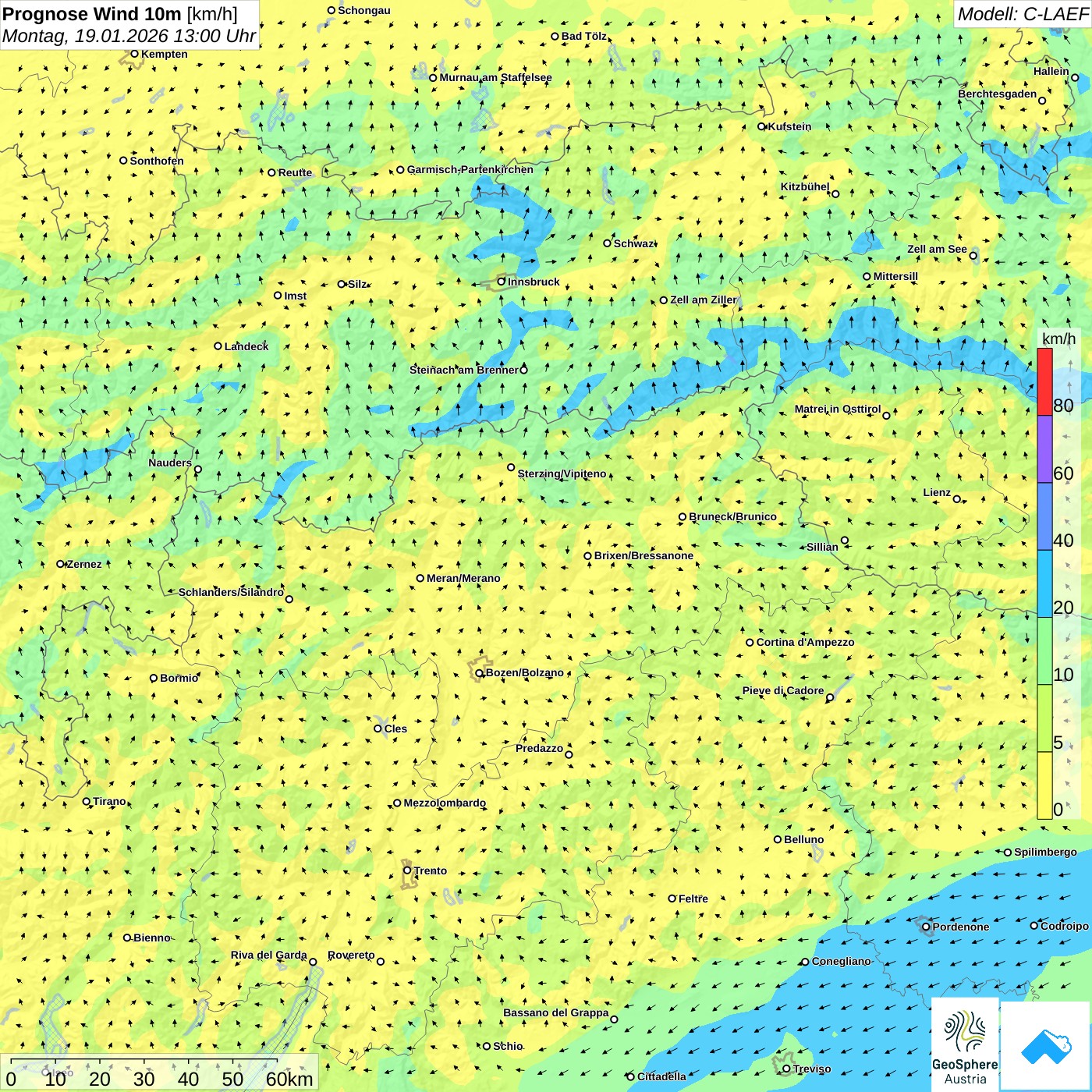
Task: Click the '60km' scale bar label
Action: (289, 1080)
